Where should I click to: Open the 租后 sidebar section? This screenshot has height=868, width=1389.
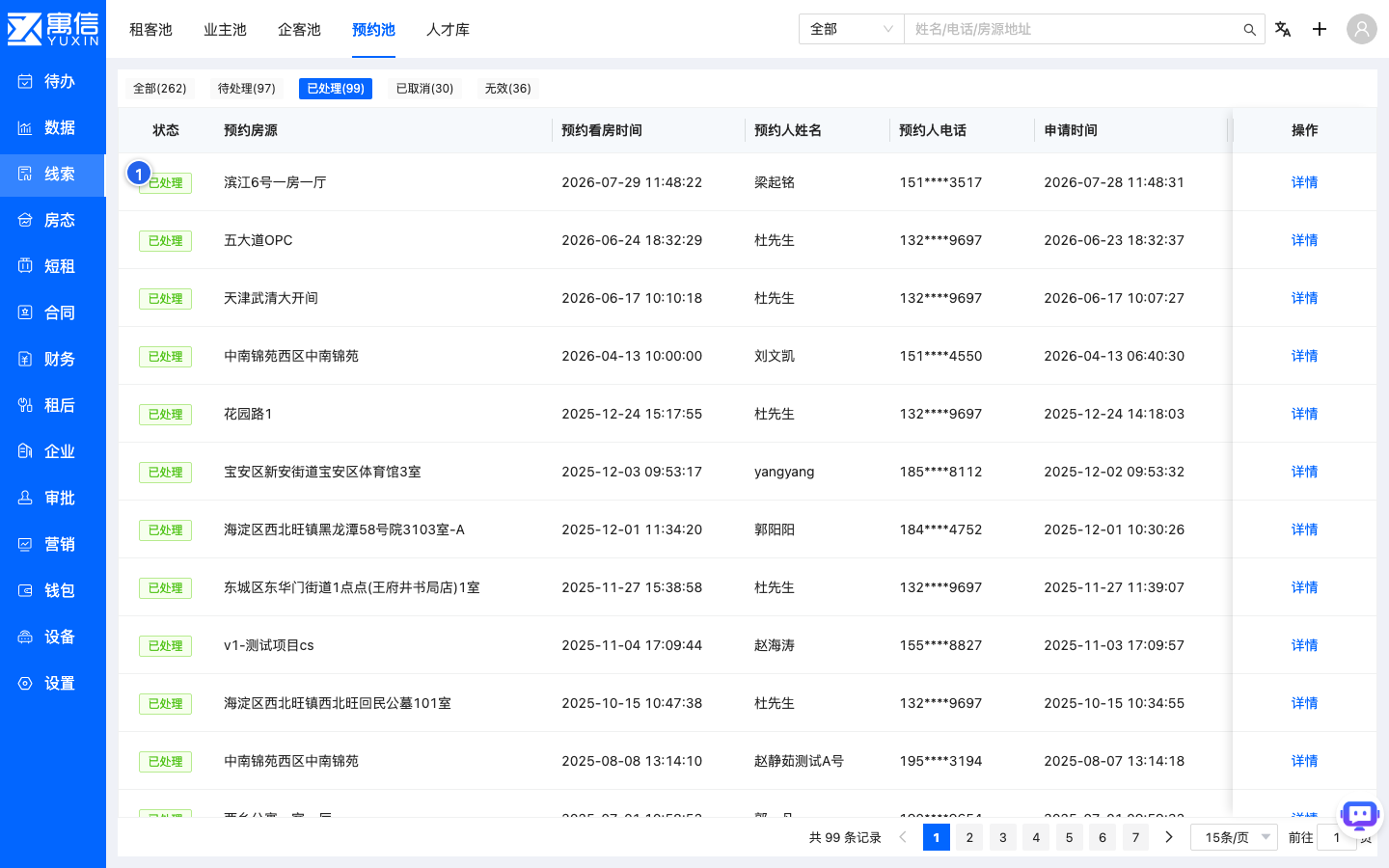click(x=53, y=405)
